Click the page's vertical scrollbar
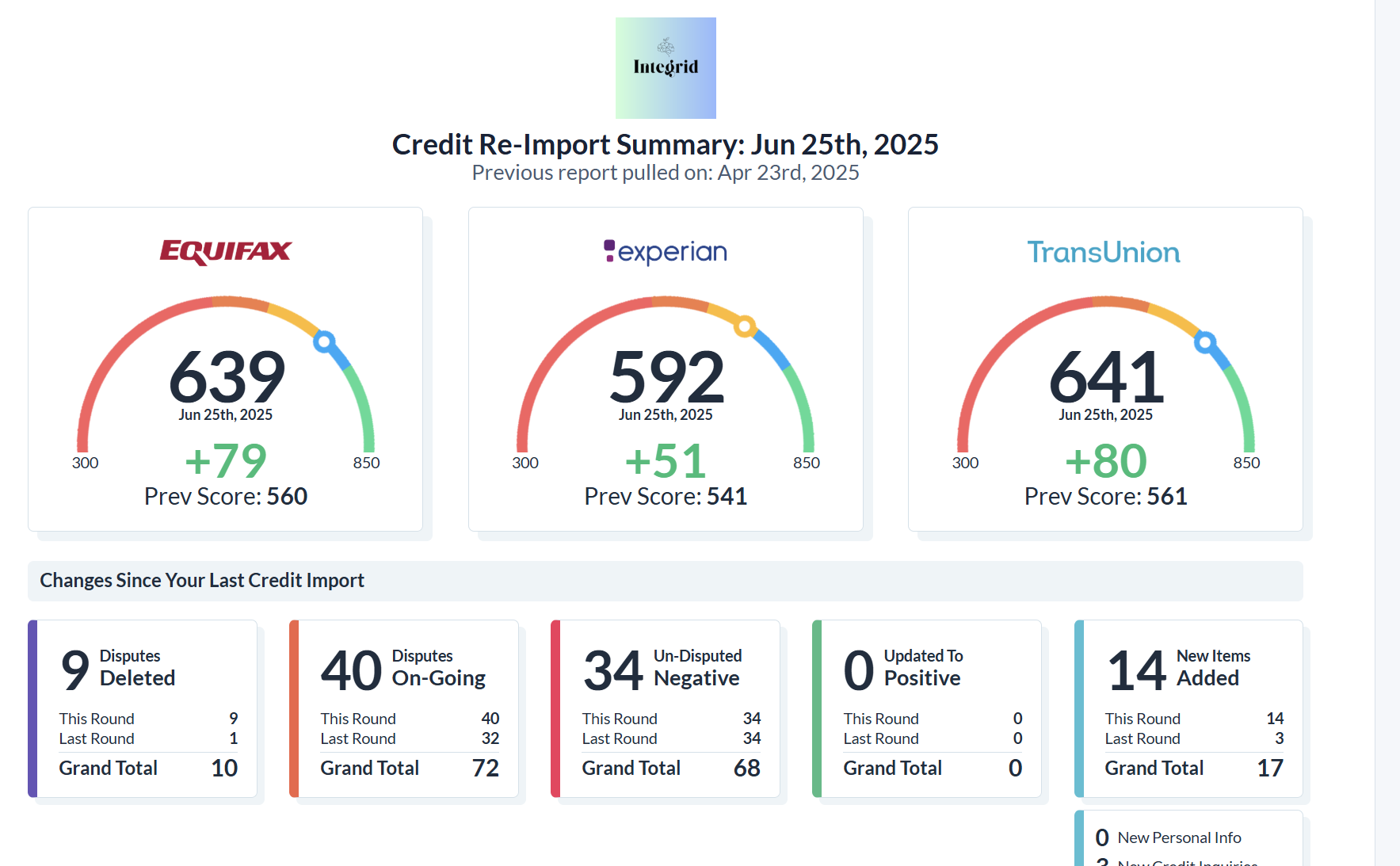Viewport: 1400px width, 866px height. (1387, 433)
